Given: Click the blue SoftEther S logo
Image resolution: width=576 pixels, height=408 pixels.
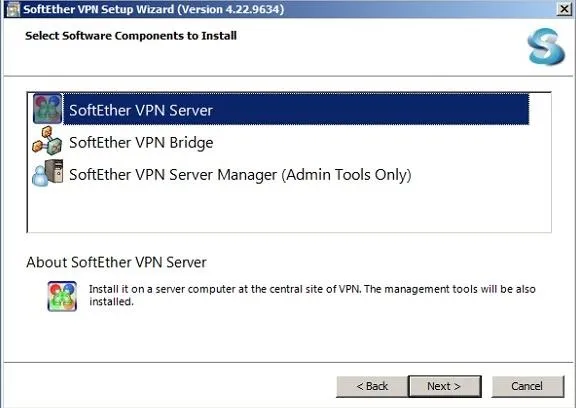Looking at the screenshot, I should (546, 47).
